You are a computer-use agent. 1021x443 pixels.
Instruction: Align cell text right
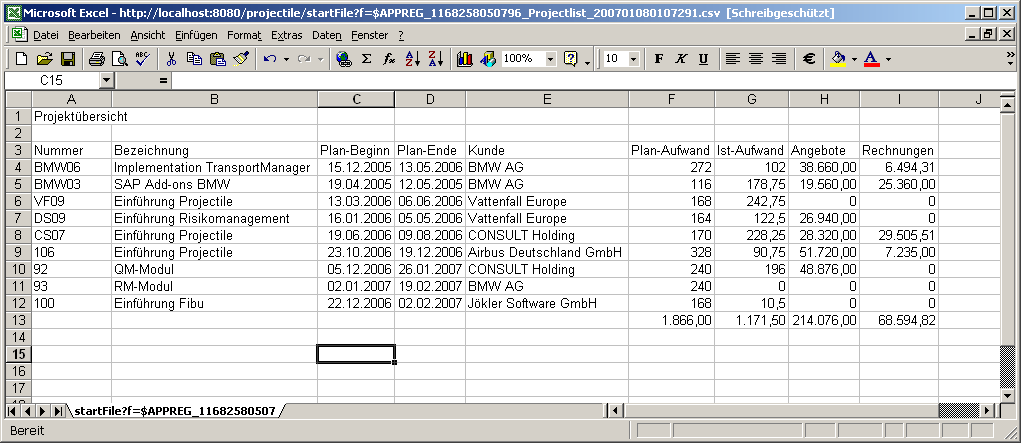click(x=779, y=59)
